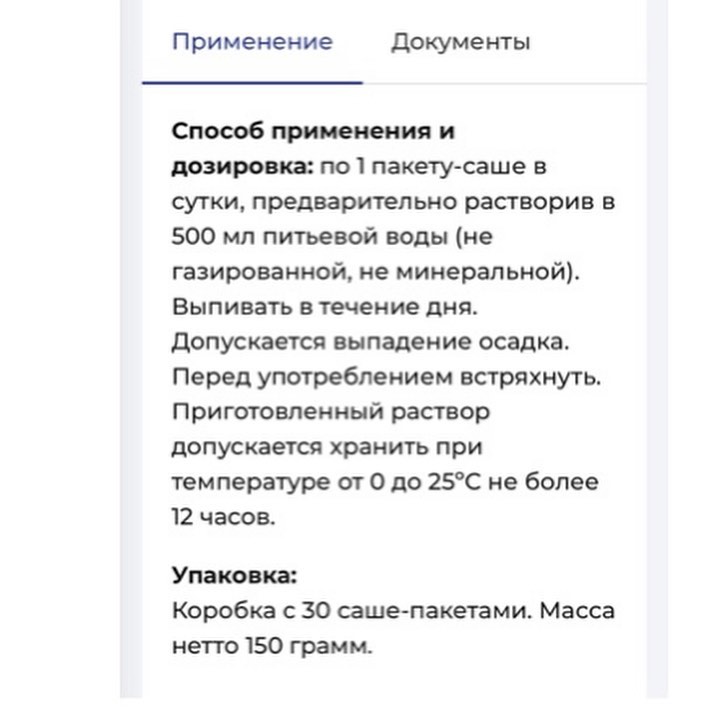This screenshot has width=720, height=720.
Task: Click the heading Способ применения и
Action: (x=313, y=131)
